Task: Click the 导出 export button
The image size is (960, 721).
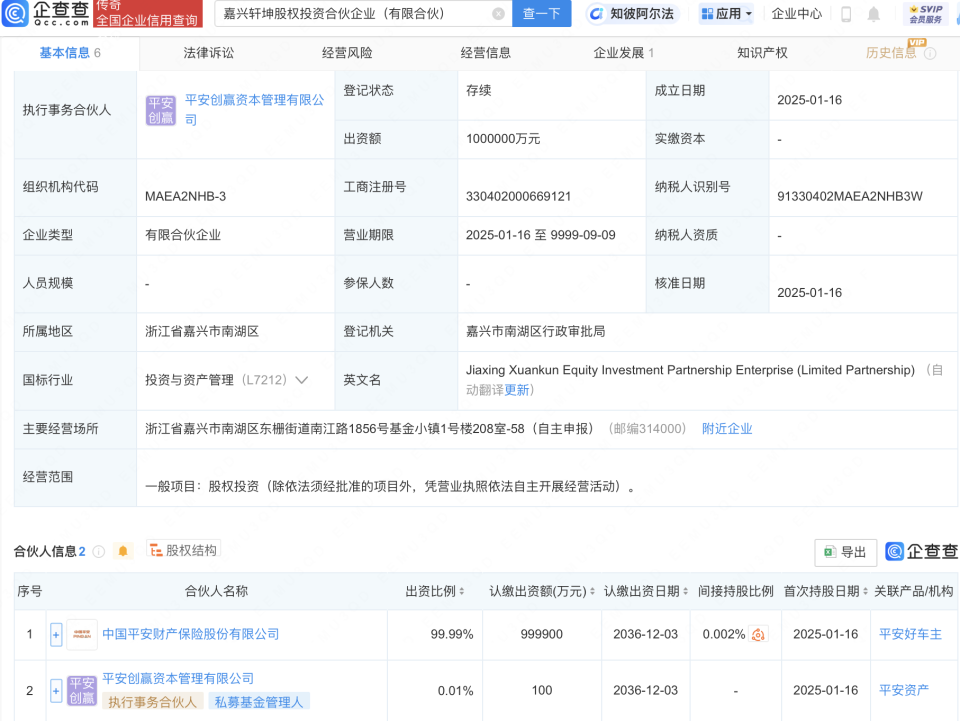Action: click(x=845, y=552)
